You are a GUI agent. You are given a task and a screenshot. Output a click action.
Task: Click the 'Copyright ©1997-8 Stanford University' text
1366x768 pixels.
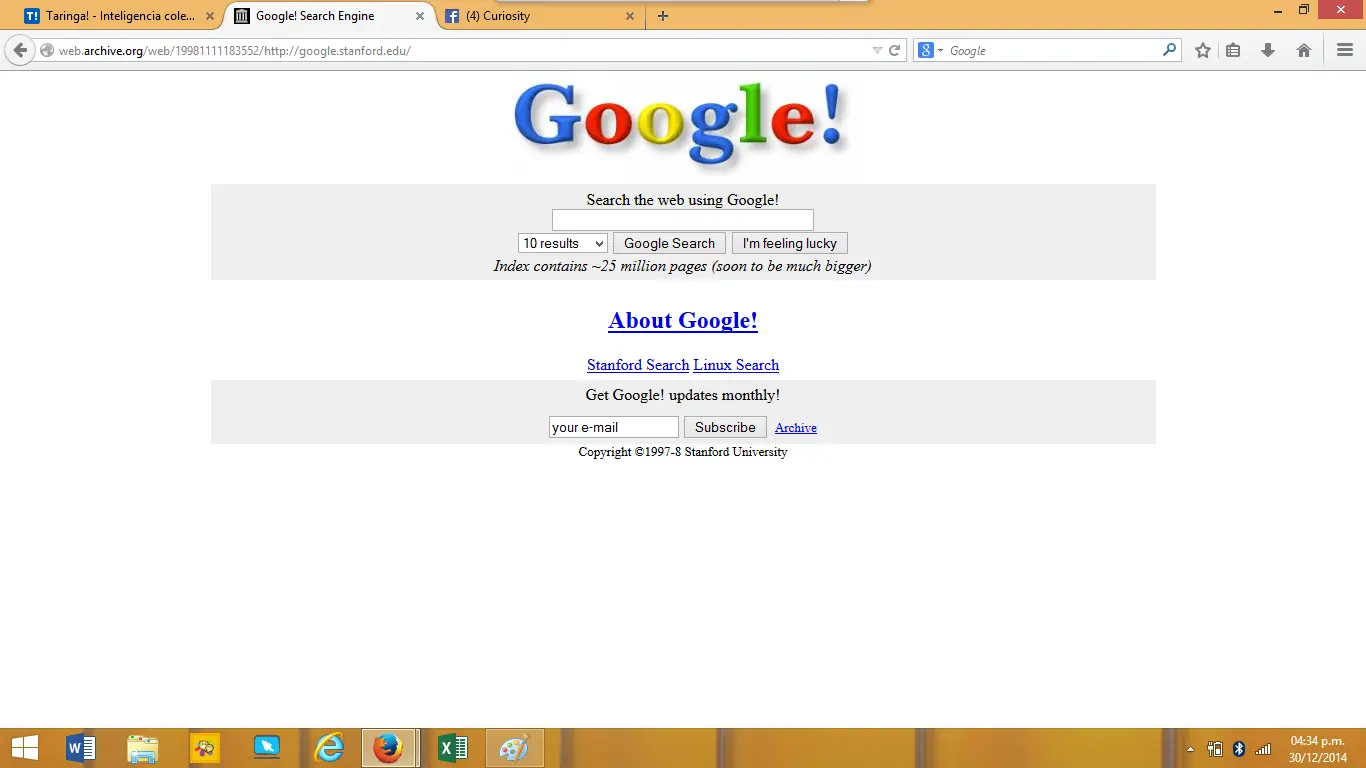(683, 452)
